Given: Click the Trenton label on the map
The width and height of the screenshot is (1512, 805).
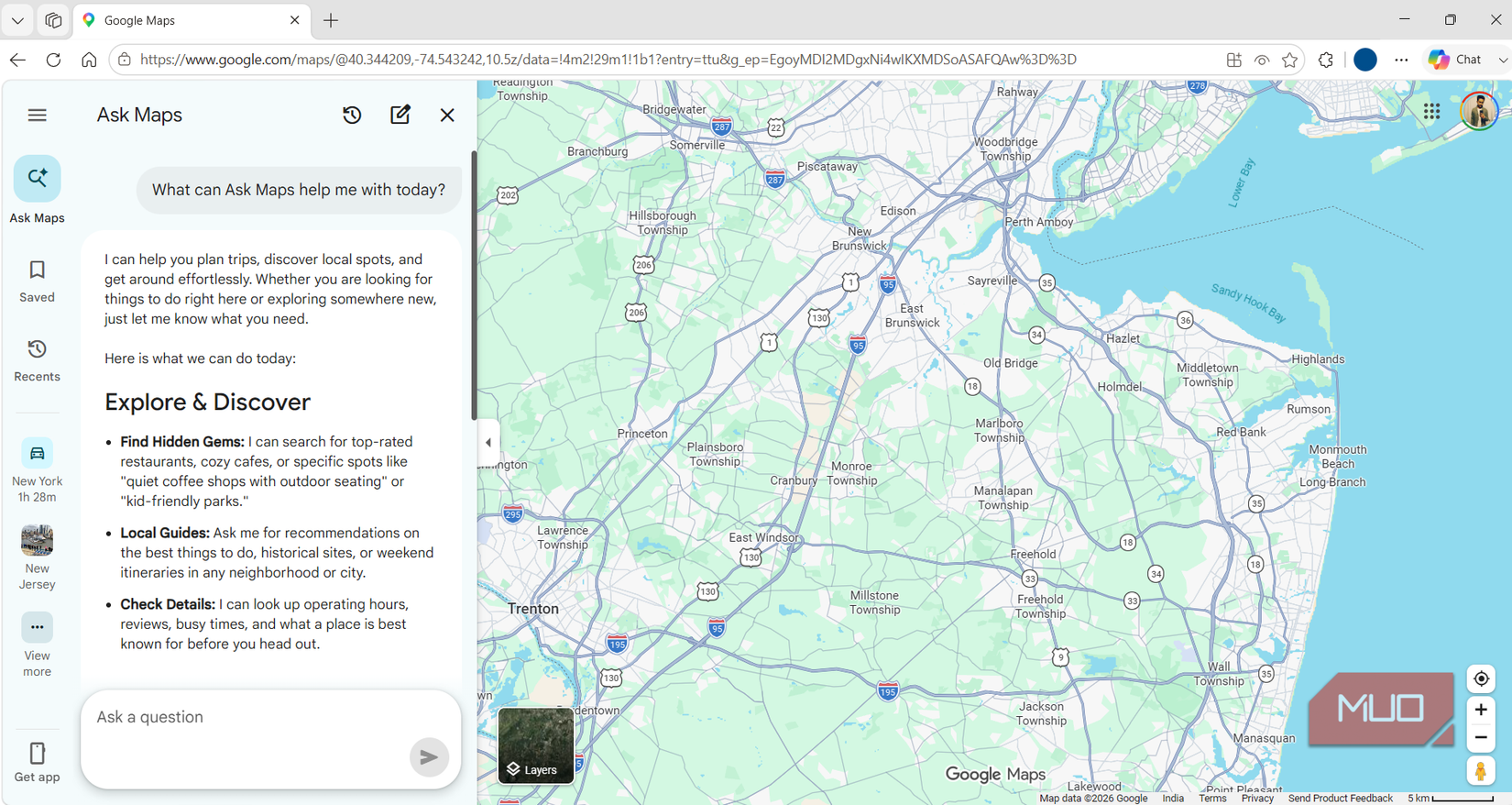Looking at the screenshot, I should point(533,609).
